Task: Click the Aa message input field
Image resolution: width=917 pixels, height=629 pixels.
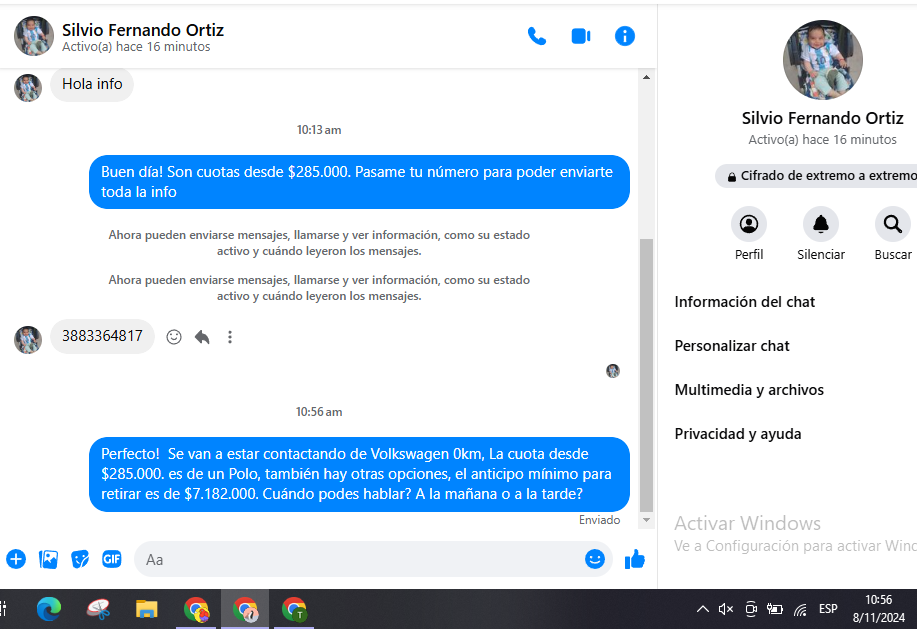Action: tap(360, 559)
